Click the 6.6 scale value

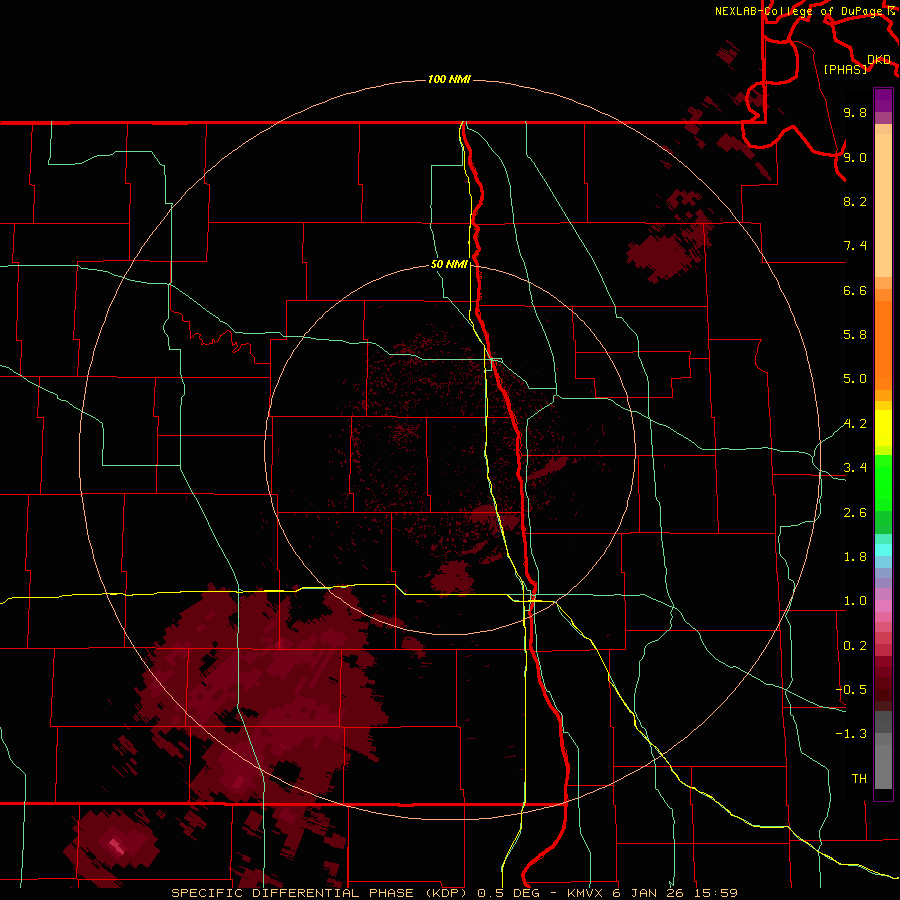pos(855,290)
